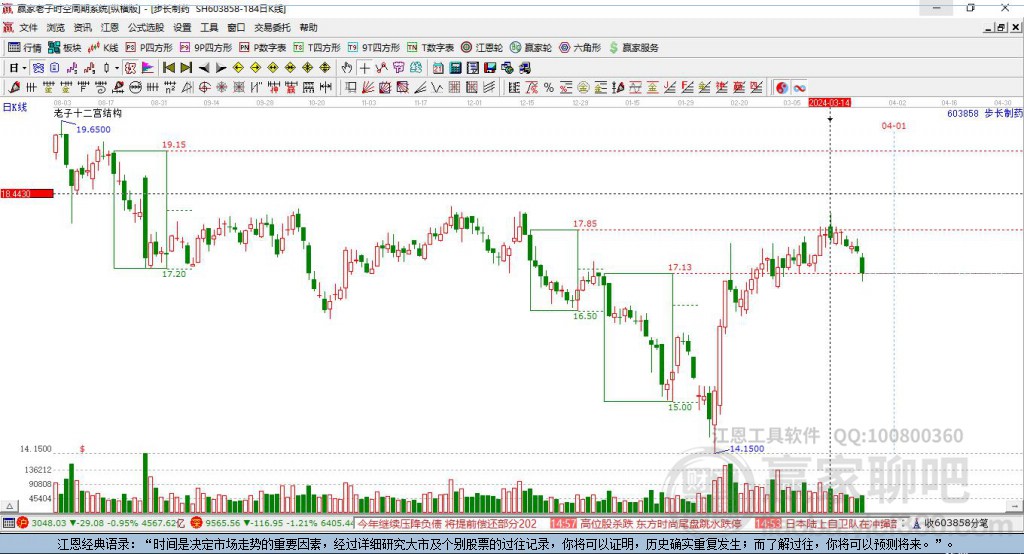
Task: Select the percent sign % tool
Action: (x=549, y=88)
